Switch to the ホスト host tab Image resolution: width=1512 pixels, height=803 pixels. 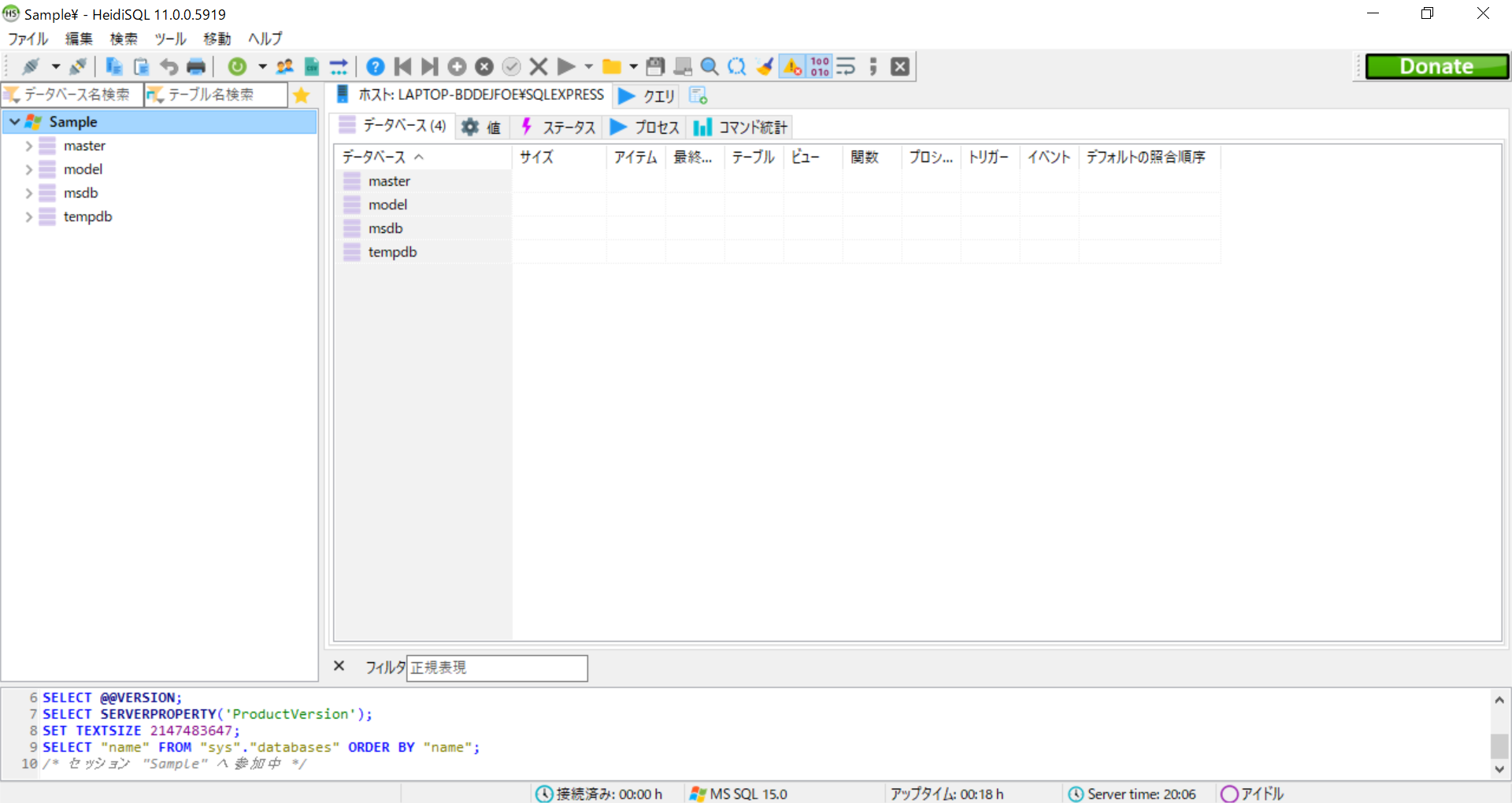pyautogui.click(x=471, y=95)
